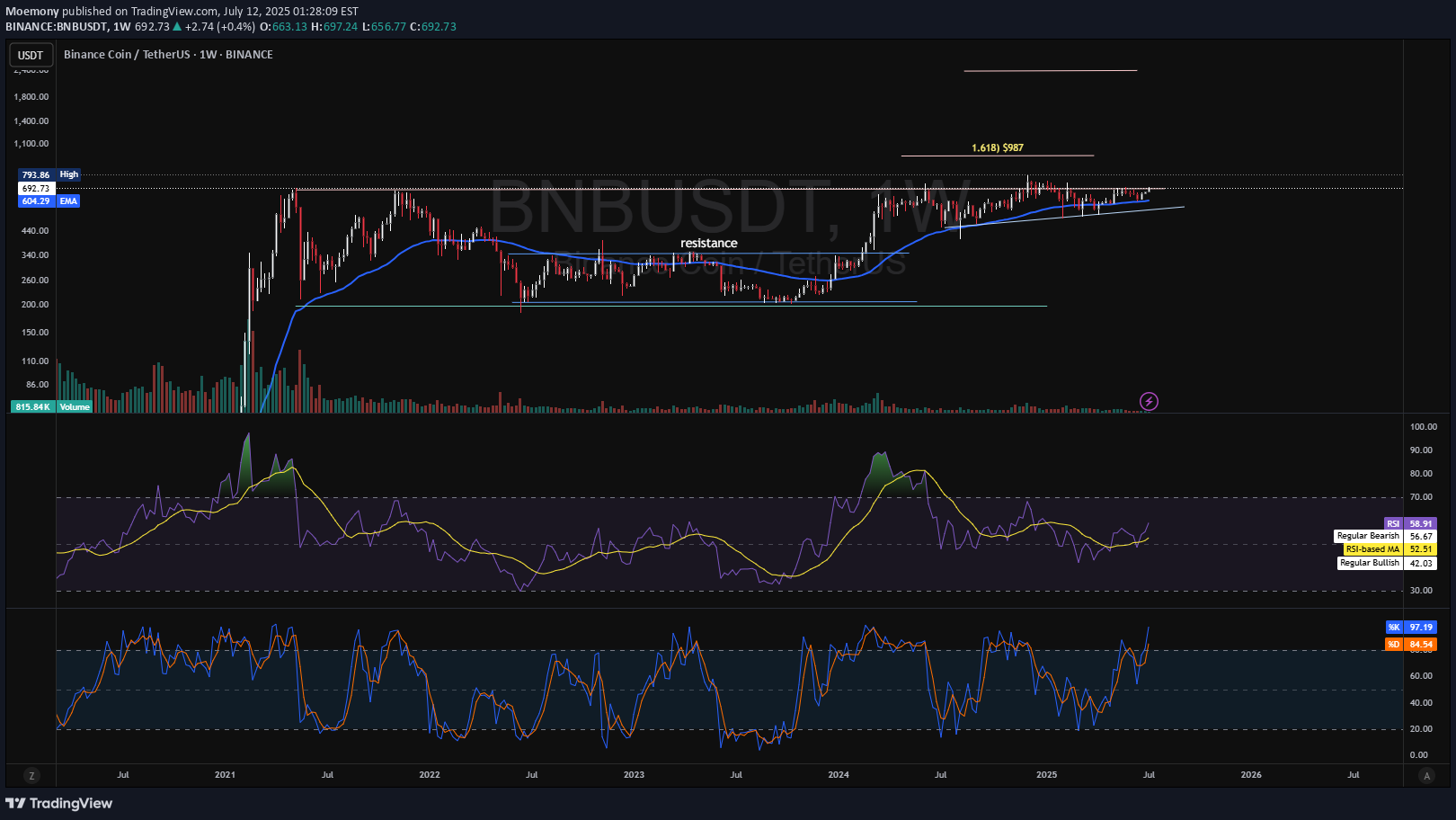This screenshot has width=1456, height=820.
Task: Click the 1,400.00 price axis label
Action: click(x=31, y=120)
